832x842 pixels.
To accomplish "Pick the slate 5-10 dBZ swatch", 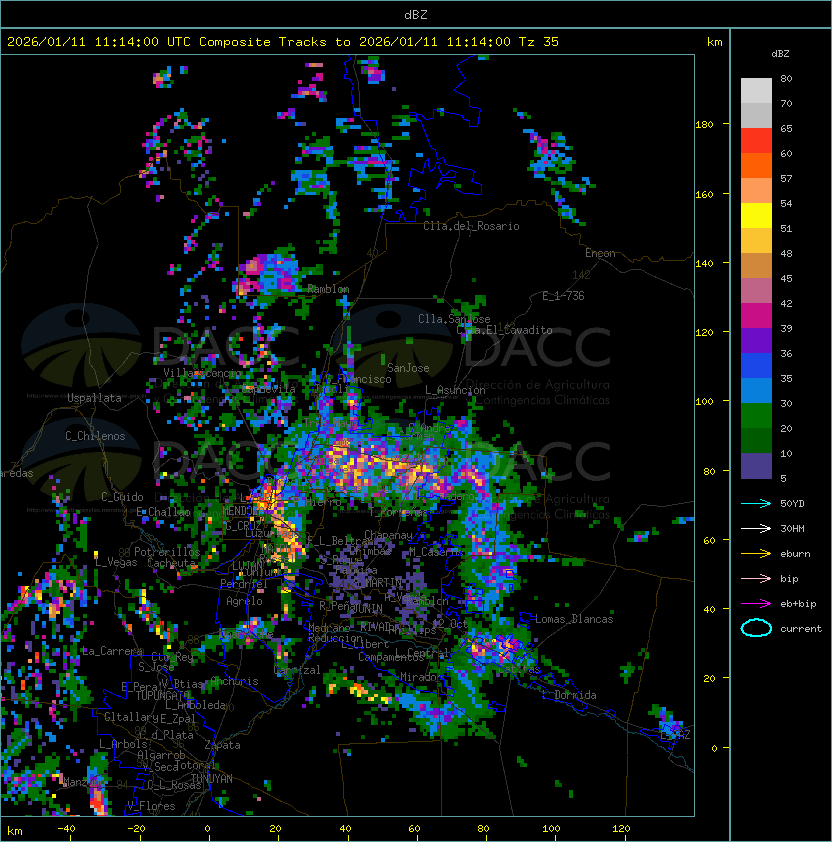I will [x=756, y=466].
